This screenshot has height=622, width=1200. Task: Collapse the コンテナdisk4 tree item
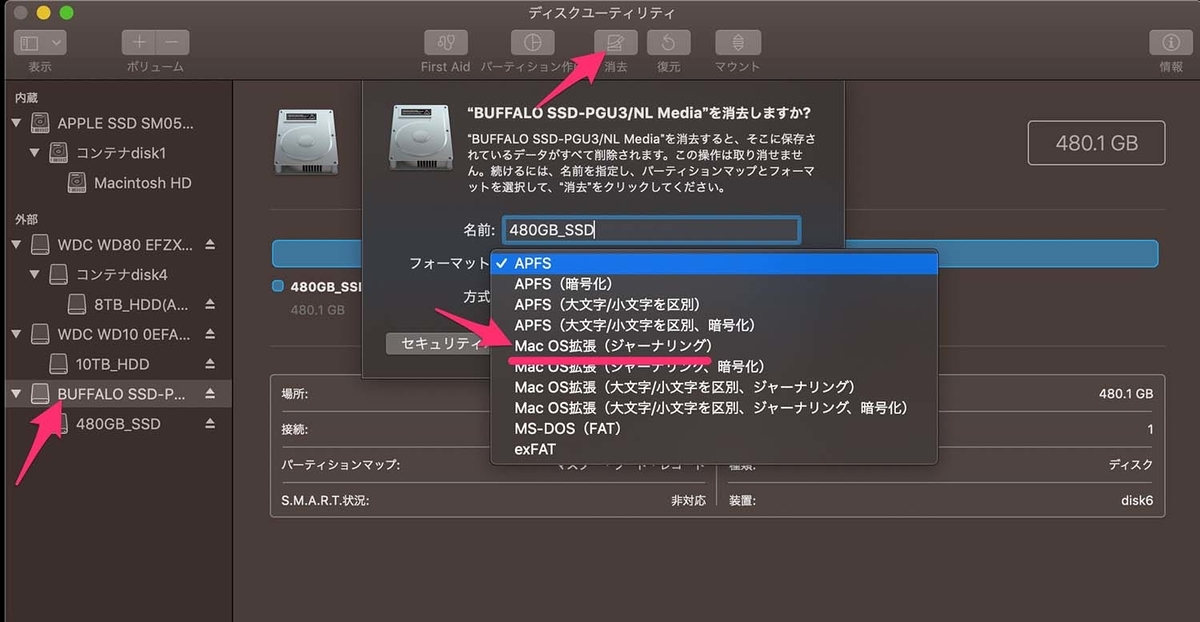tap(35, 274)
